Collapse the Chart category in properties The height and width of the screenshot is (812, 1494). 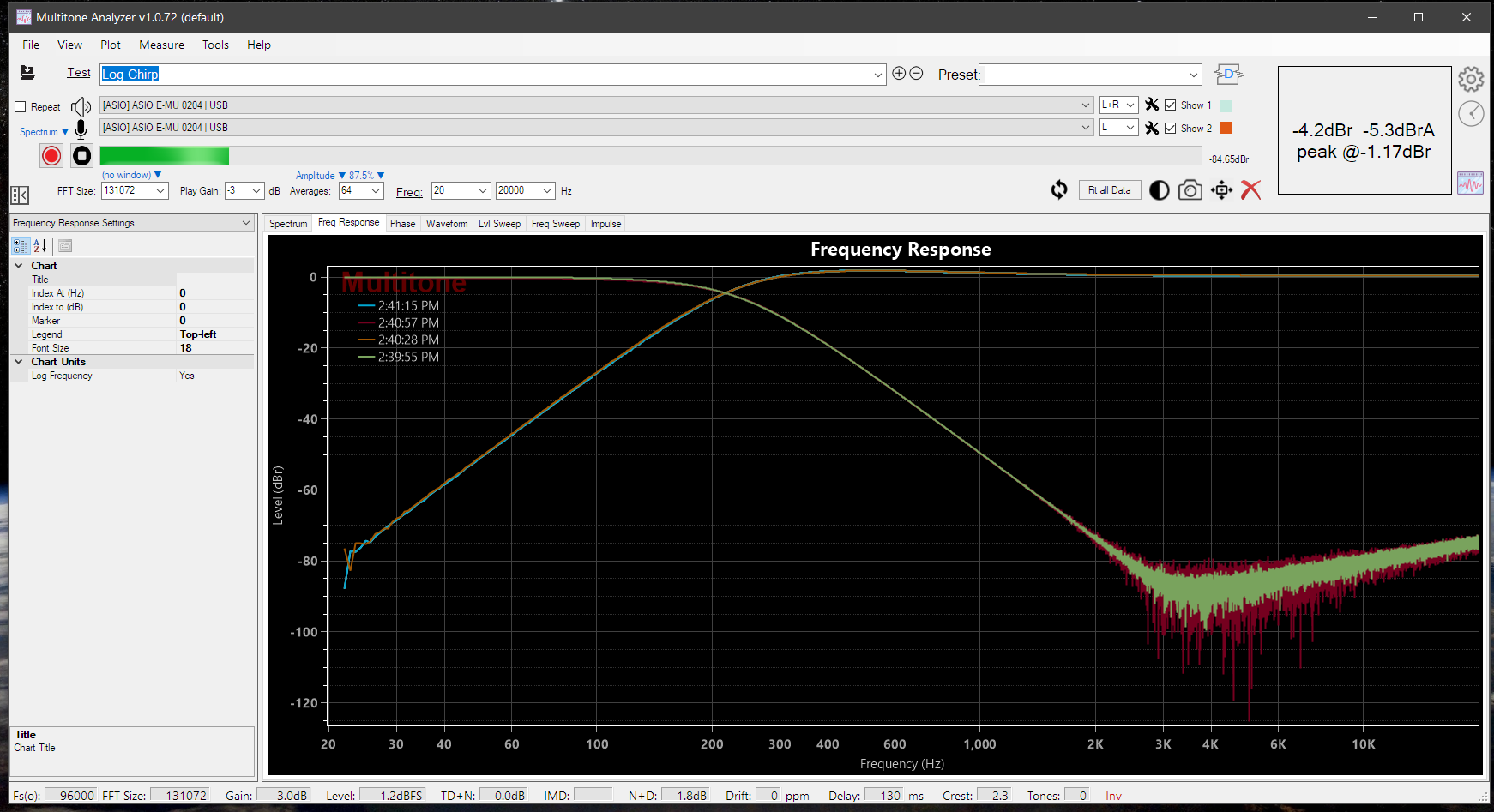[19, 266]
